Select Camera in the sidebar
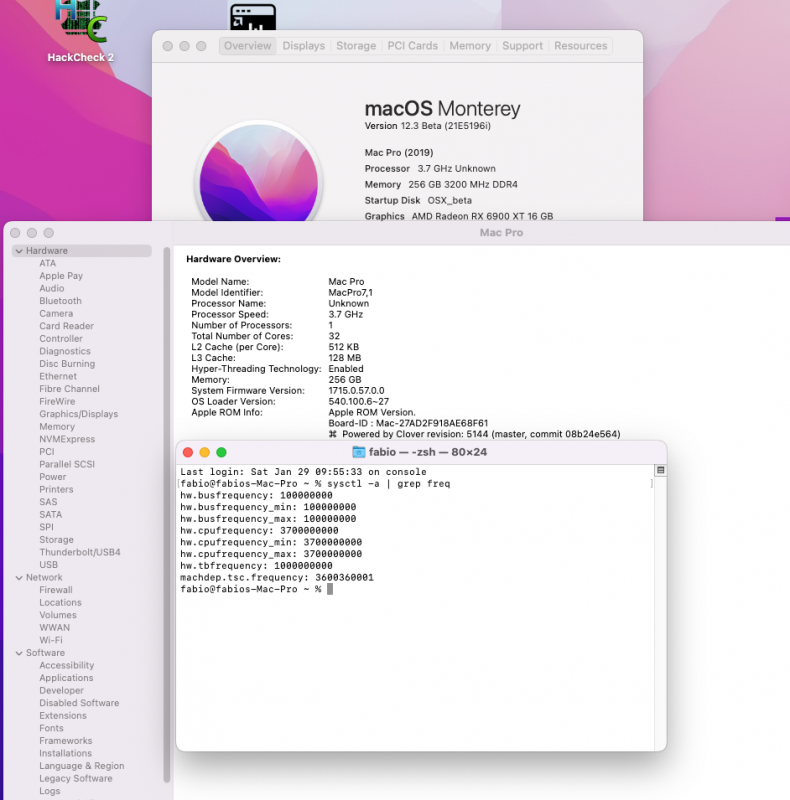 point(56,313)
